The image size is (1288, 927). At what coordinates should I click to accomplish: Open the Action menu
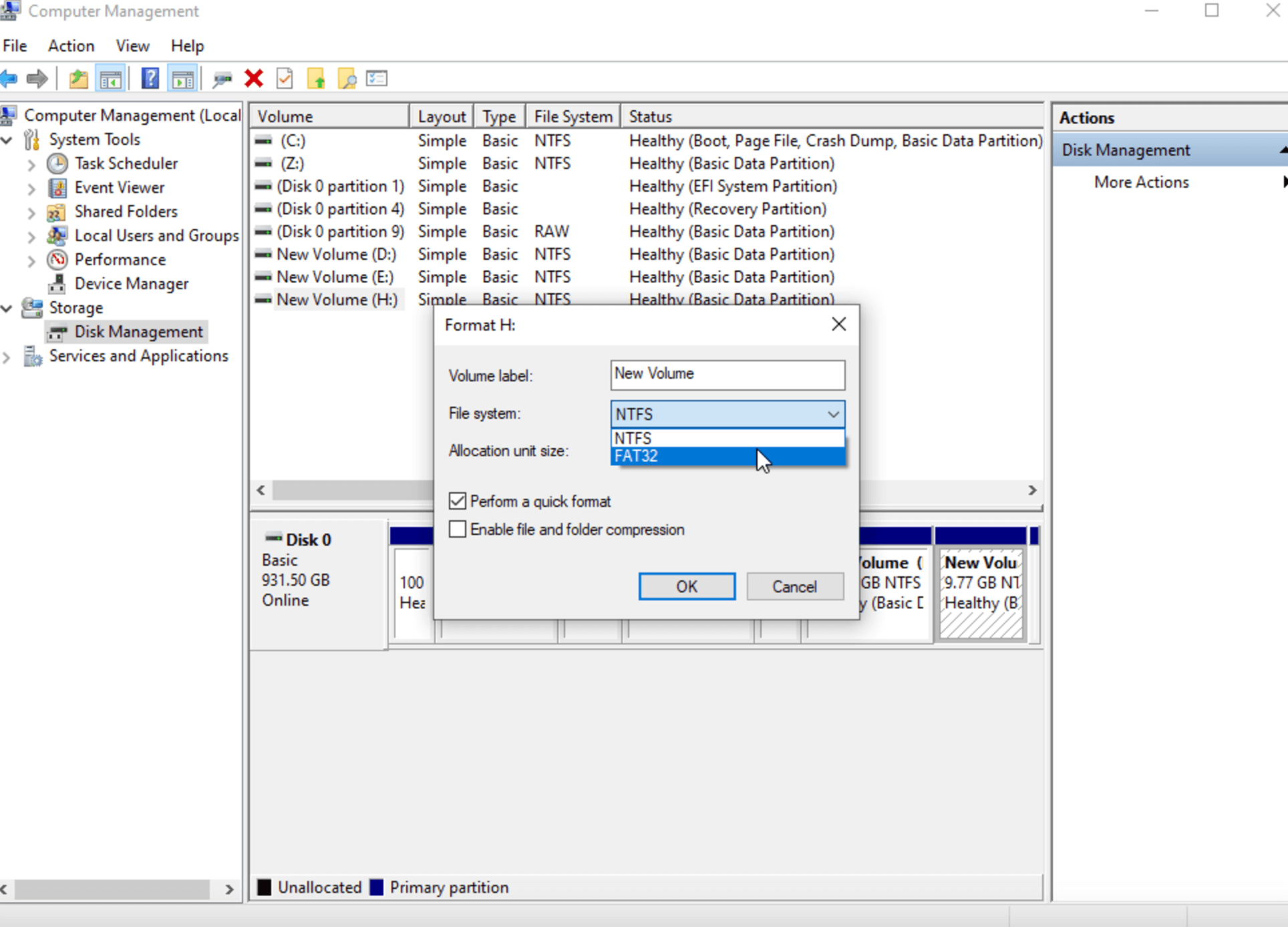(x=71, y=45)
